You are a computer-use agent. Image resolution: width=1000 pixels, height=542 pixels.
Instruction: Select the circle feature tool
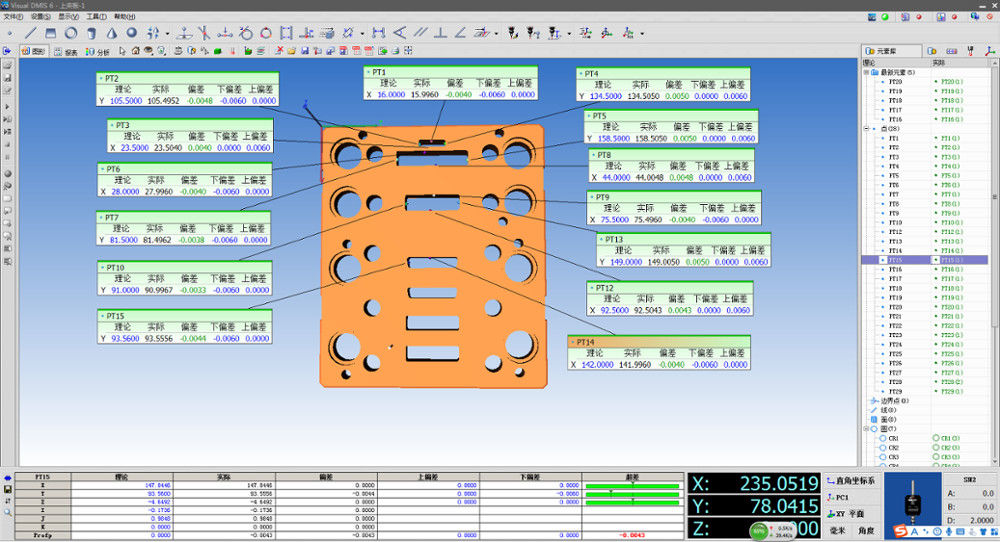71,33
